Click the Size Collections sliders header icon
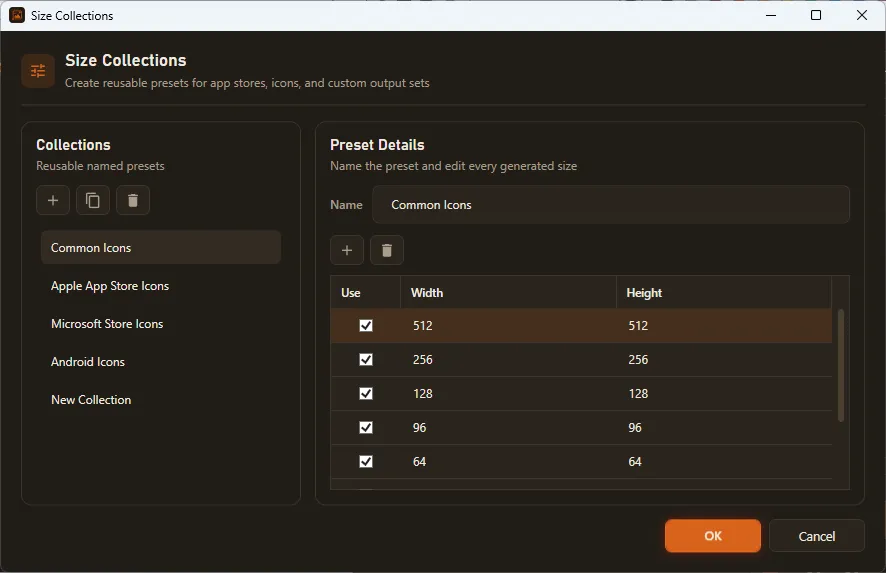Screen dimensions: 886x573 click(x=38, y=71)
